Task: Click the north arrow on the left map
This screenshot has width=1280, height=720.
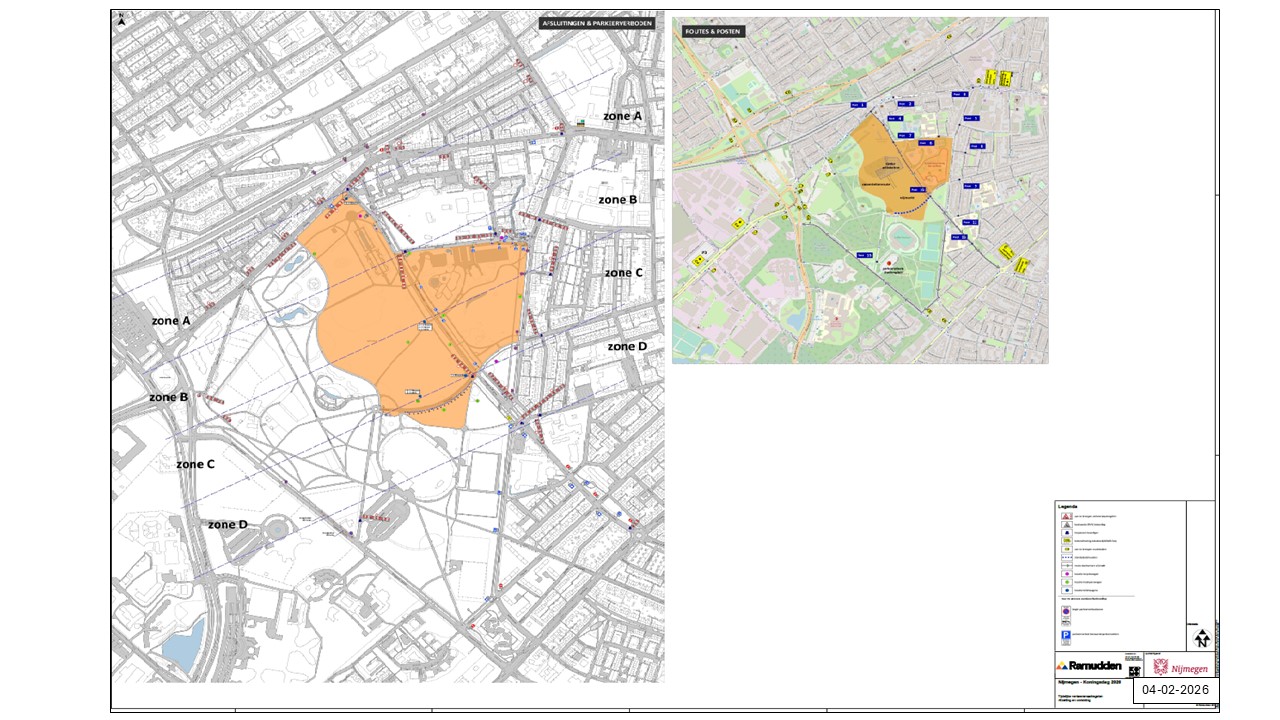Action: tap(121, 19)
